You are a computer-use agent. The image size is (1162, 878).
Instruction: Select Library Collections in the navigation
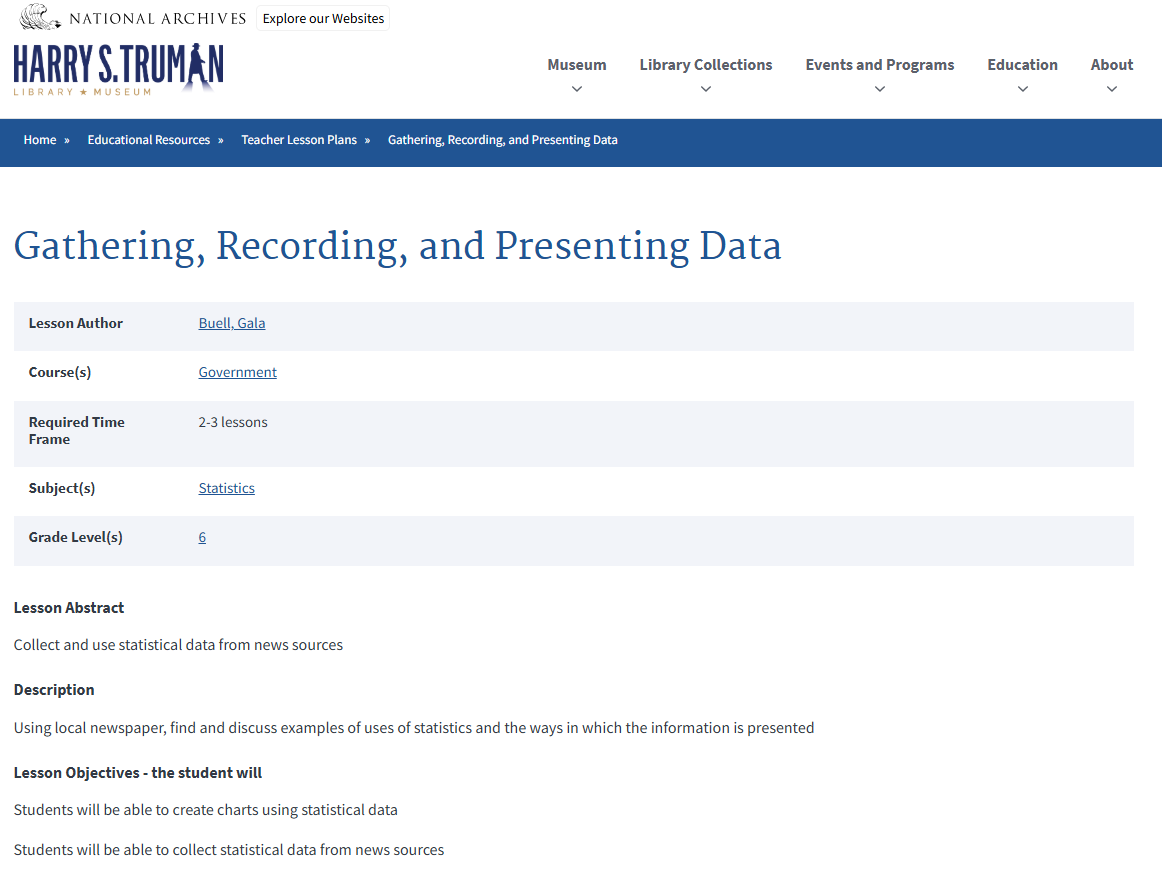tap(706, 64)
